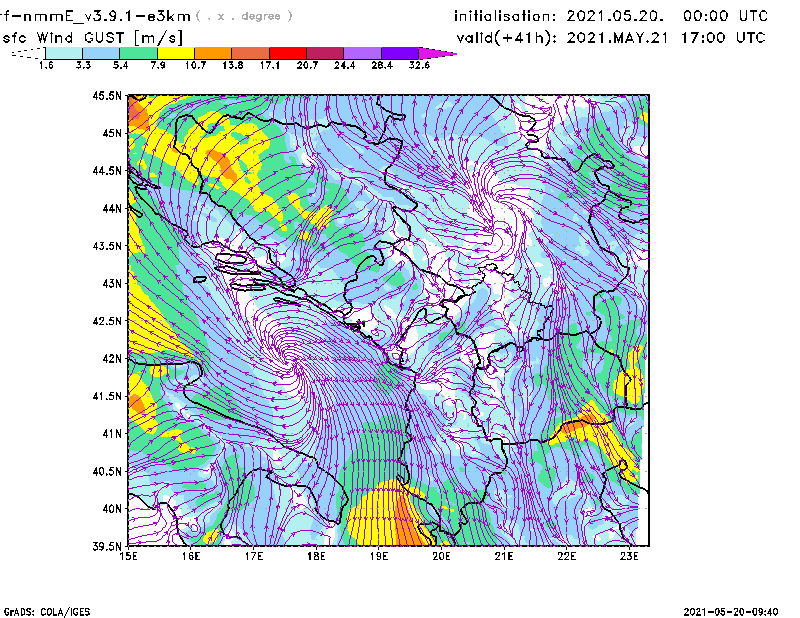Screen dimensions: 800x618
Task: Click the '2021.MAY.21' valid date
Action: [617, 38]
